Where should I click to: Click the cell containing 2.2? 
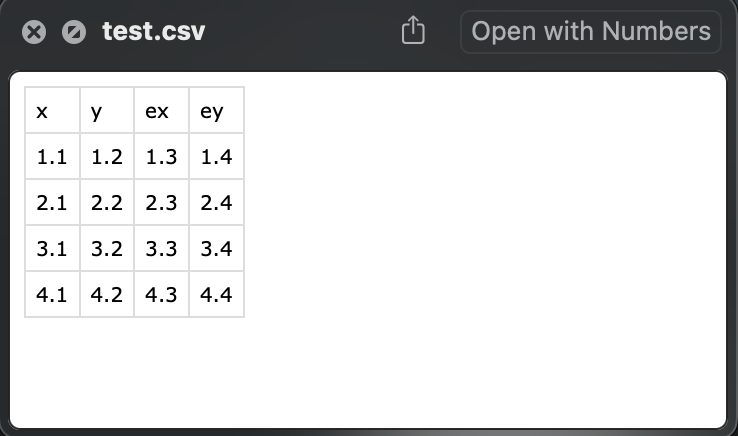pos(107,202)
